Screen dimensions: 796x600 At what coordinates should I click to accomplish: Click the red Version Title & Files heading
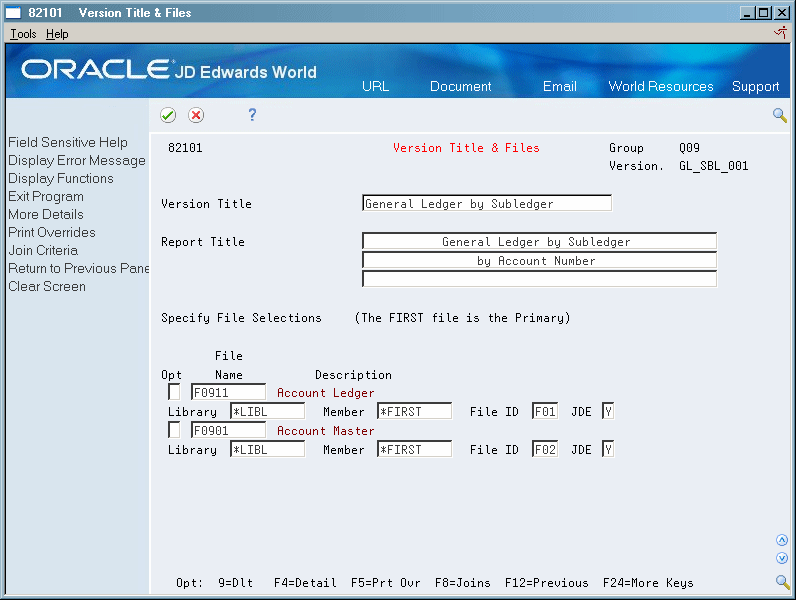(x=466, y=148)
